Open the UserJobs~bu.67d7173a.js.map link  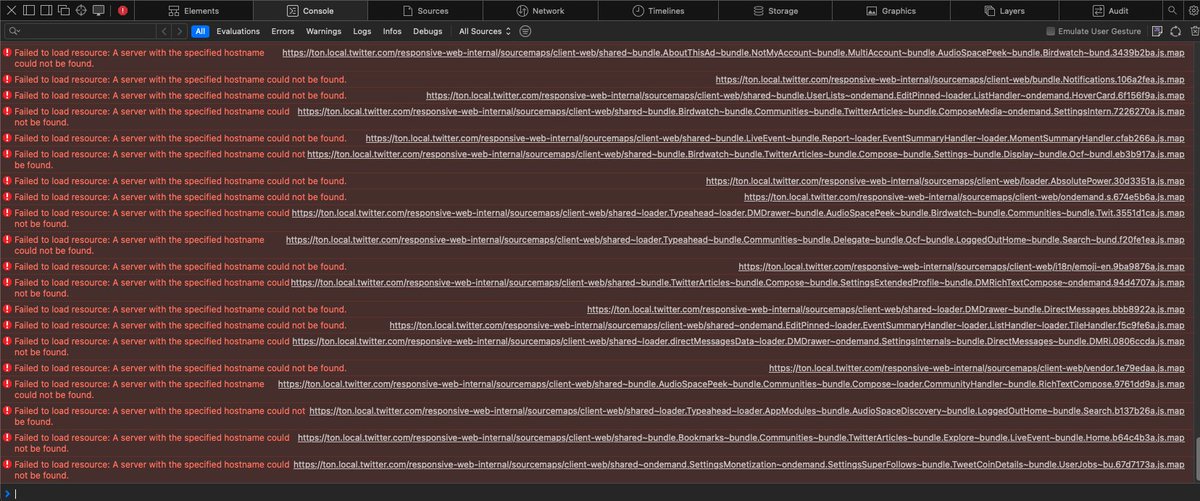[739, 465]
